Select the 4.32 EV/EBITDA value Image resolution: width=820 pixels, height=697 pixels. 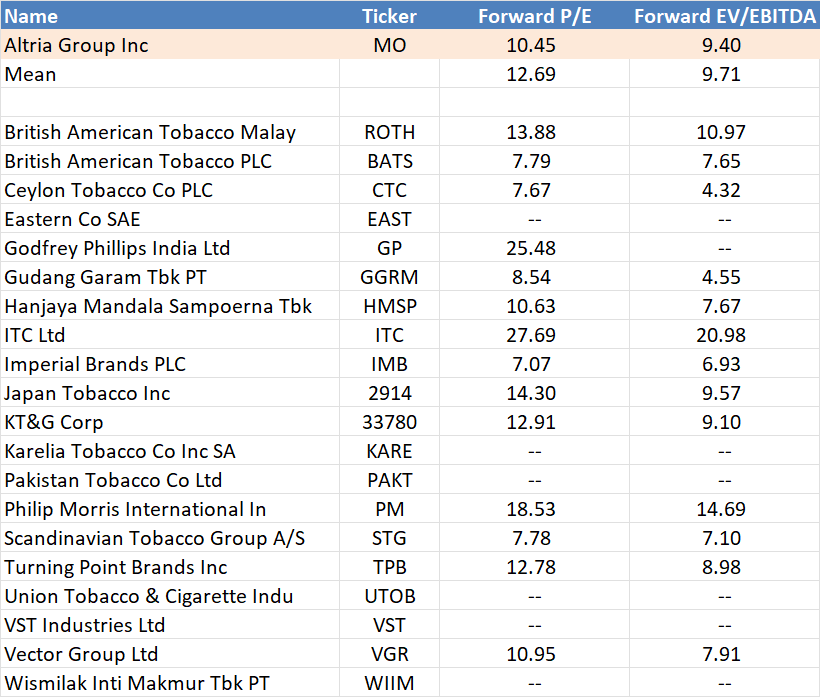pos(725,190)
